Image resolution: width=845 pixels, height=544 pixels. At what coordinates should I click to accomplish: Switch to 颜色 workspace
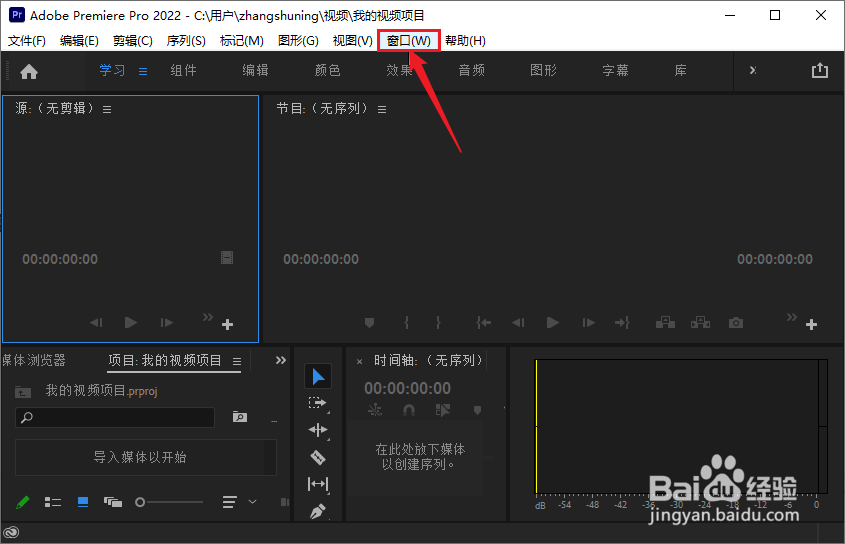point(328,70)
